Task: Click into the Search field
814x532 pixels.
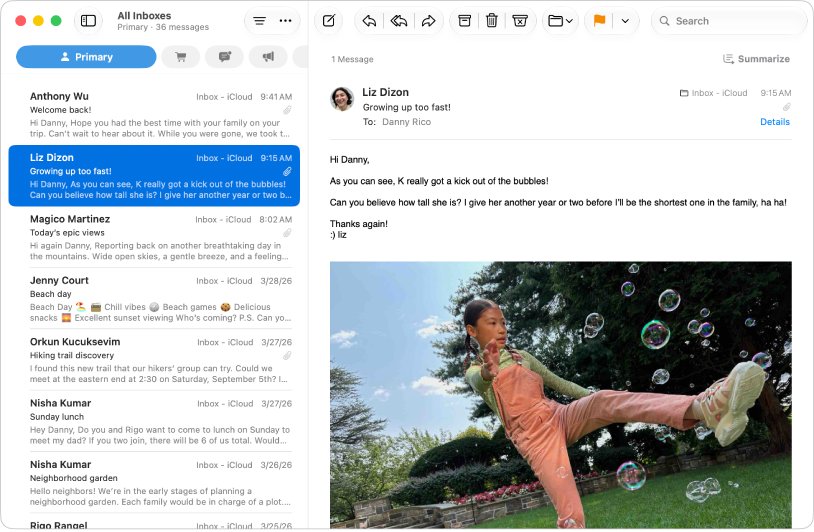Action: click(729, 21)
